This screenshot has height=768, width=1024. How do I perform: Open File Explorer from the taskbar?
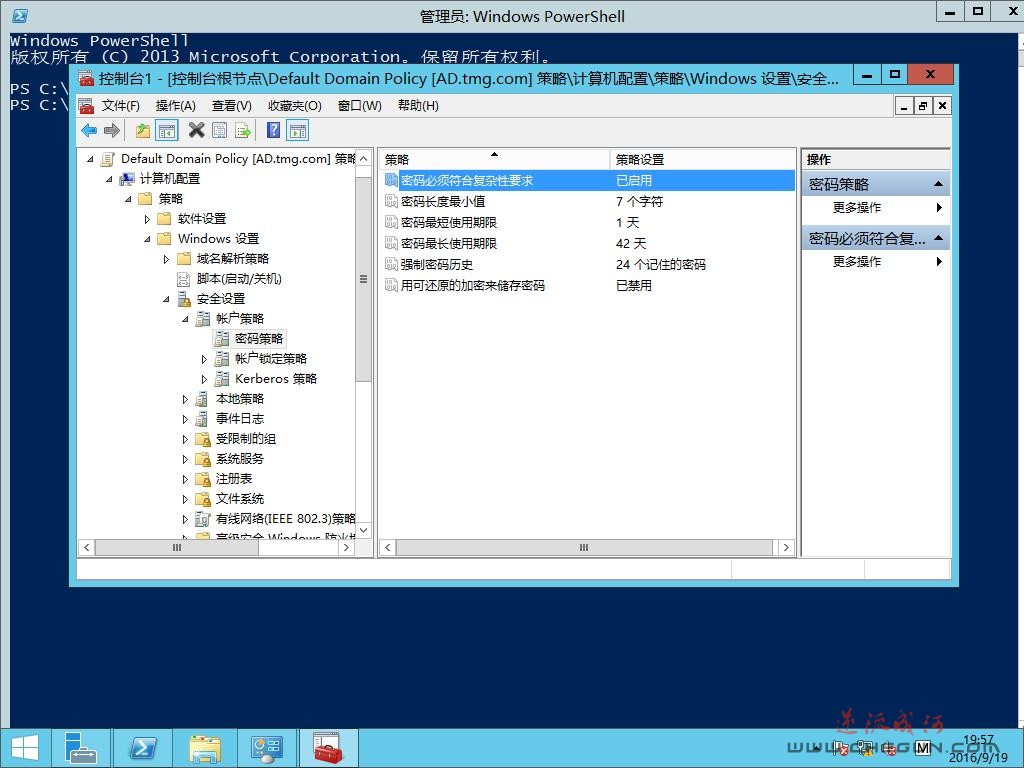coord(205,748)
